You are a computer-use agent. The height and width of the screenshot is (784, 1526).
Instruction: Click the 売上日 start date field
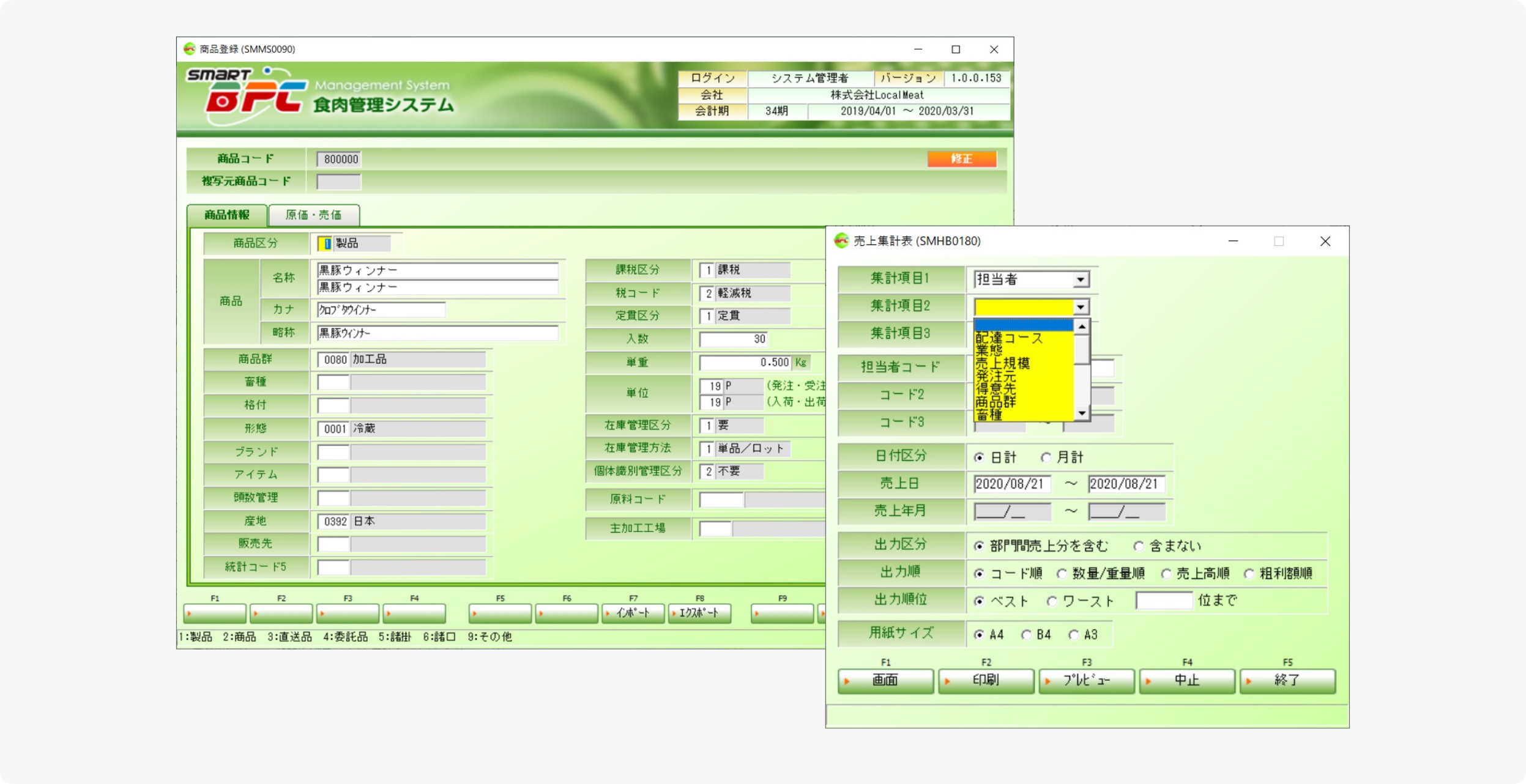1012,484
